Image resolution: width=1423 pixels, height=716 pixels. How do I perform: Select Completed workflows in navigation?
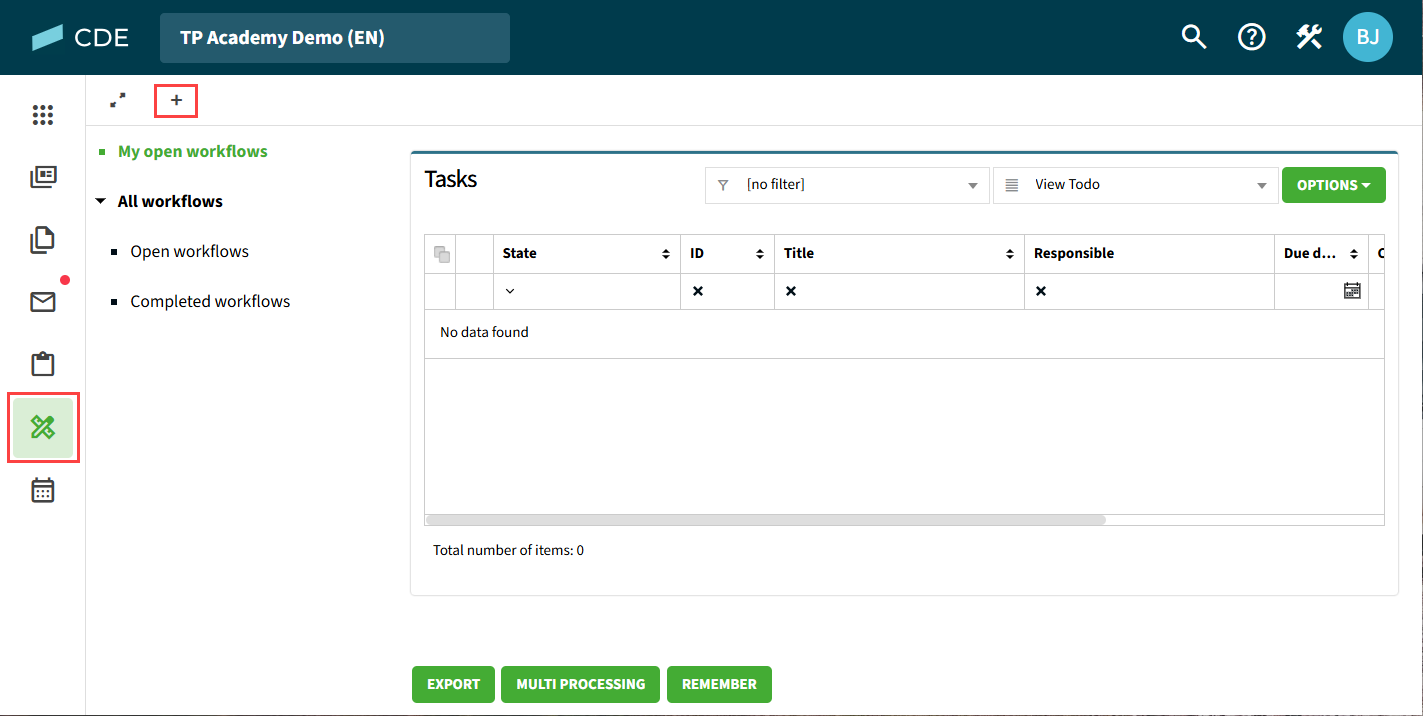click(210, 302)
